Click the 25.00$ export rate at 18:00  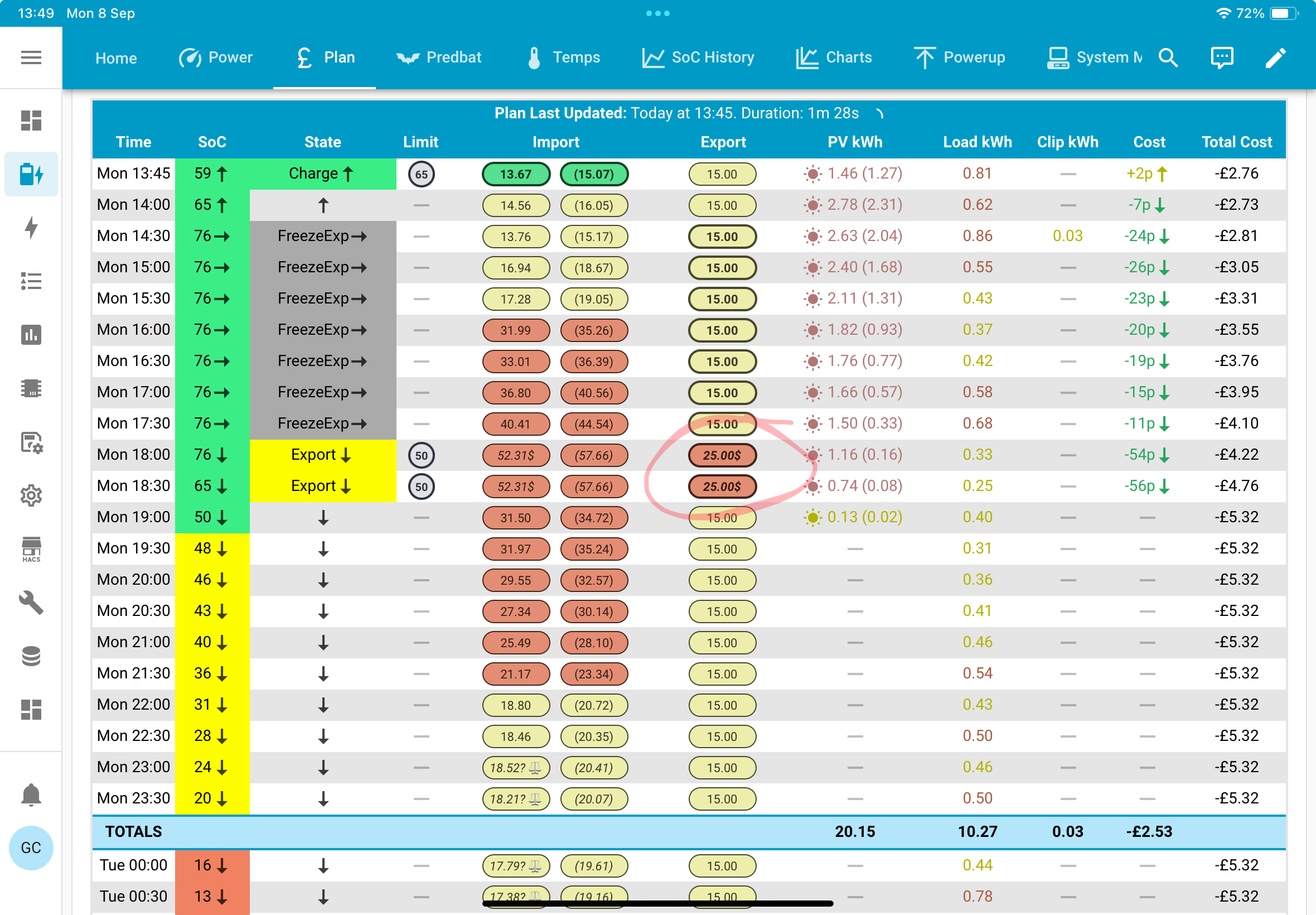coord(722,455)
